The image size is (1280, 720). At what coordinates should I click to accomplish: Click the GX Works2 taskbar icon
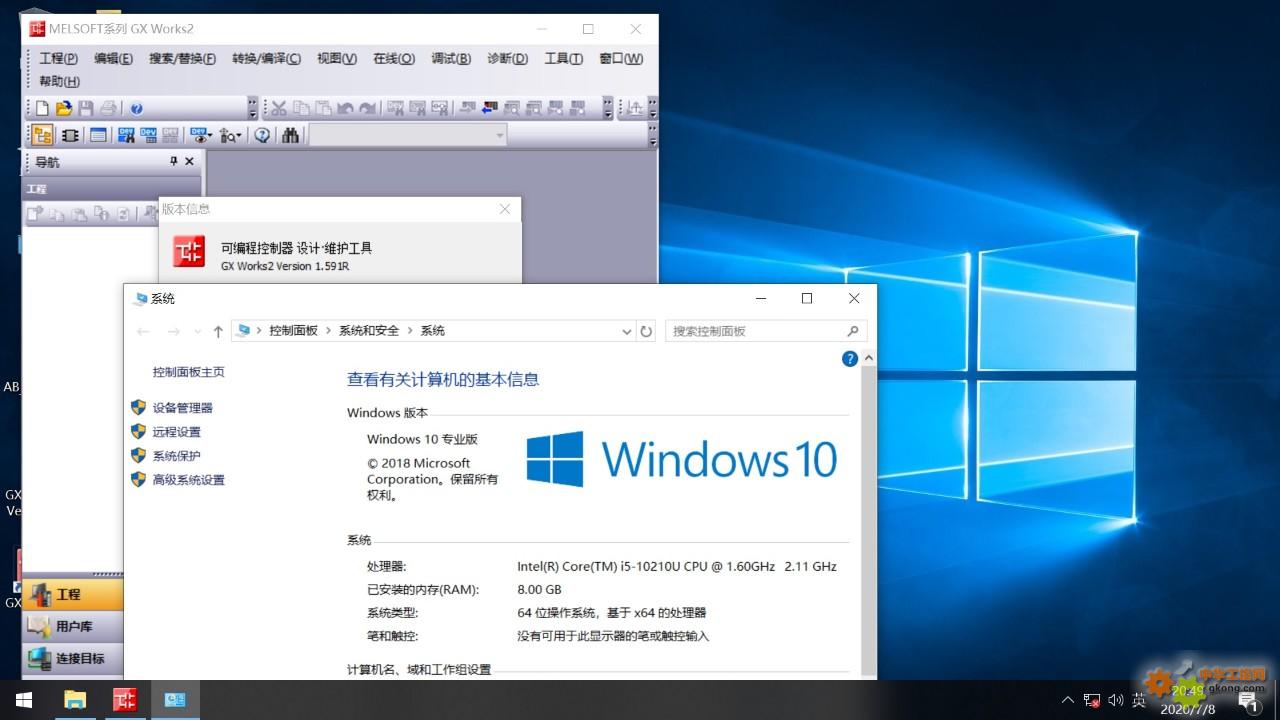tap(125, 700)
